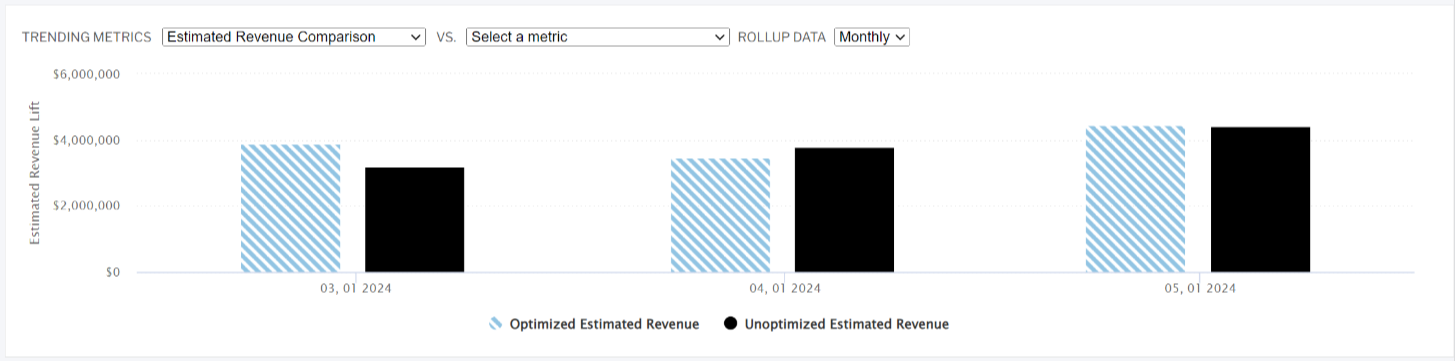Click the black circle Unoptimized legend icon
Viewport: 1455px width, 361px height.
(730, 324)
